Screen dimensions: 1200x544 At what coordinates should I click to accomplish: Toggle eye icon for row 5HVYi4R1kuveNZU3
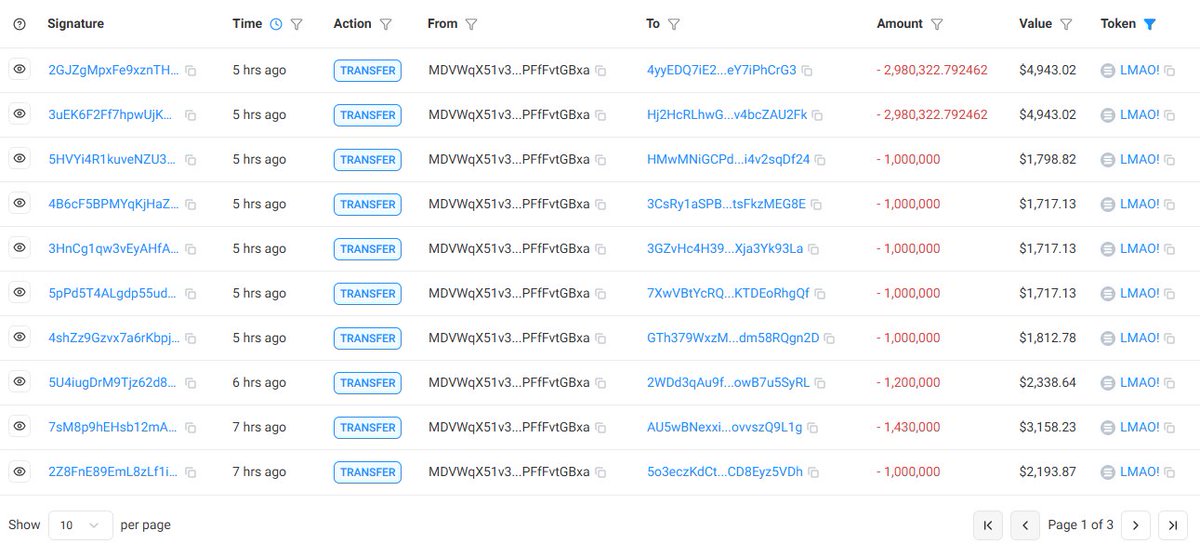click(19, 158)
